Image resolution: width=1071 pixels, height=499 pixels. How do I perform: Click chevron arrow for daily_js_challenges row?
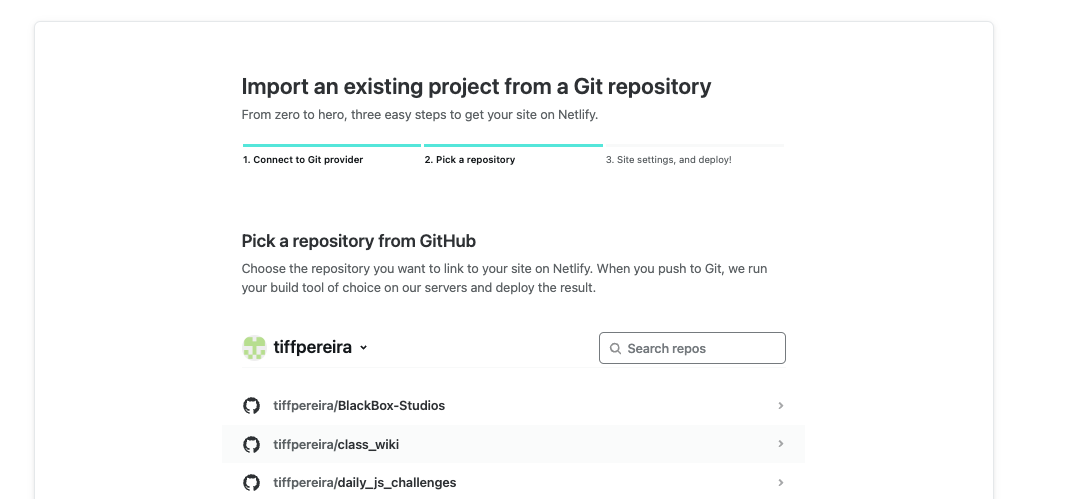tap(780, 483)
